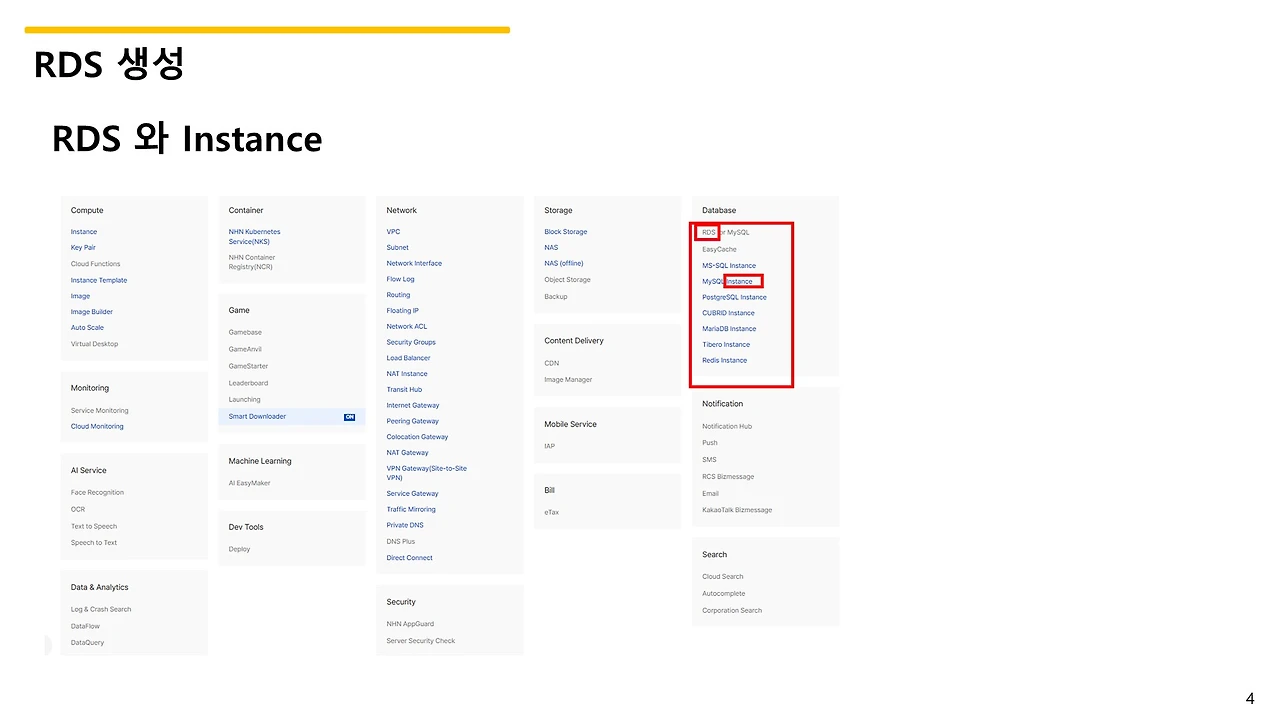Open Object Storage
The width and height of the screenshot is (1280, 720).
(x=568, y=280)
